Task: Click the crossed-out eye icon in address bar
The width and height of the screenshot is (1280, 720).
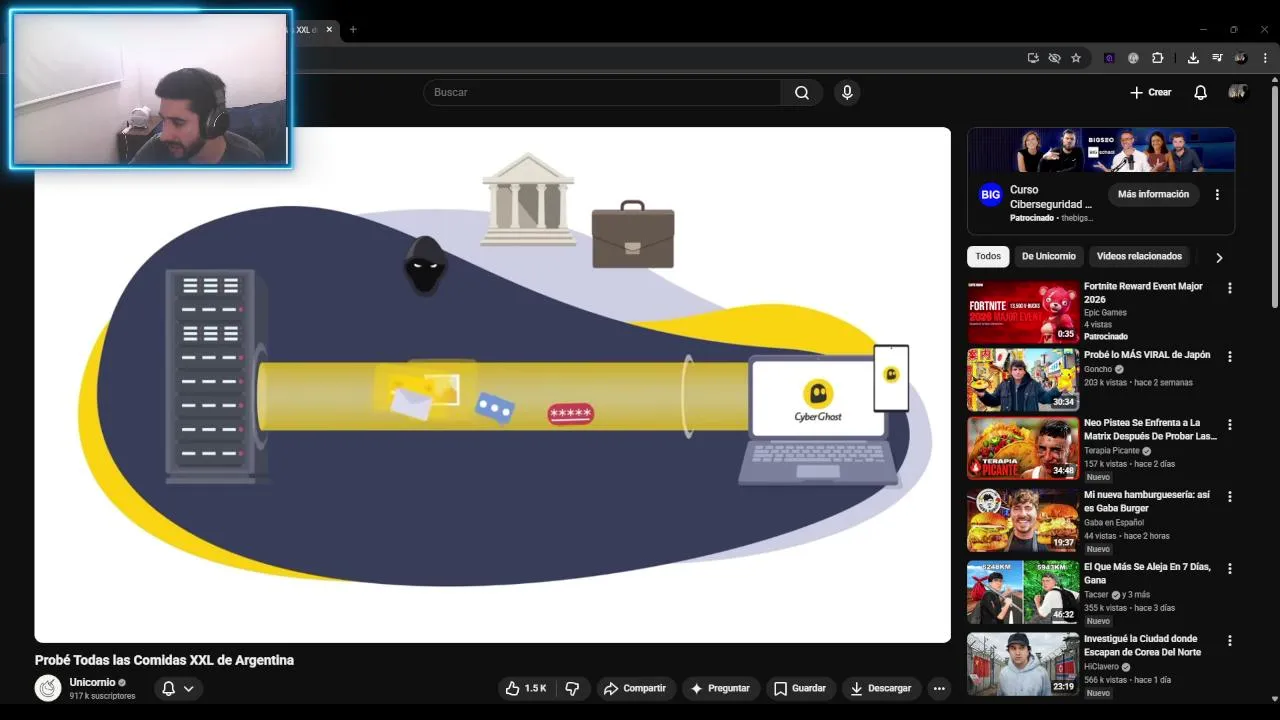Action: click(1054, 58)
